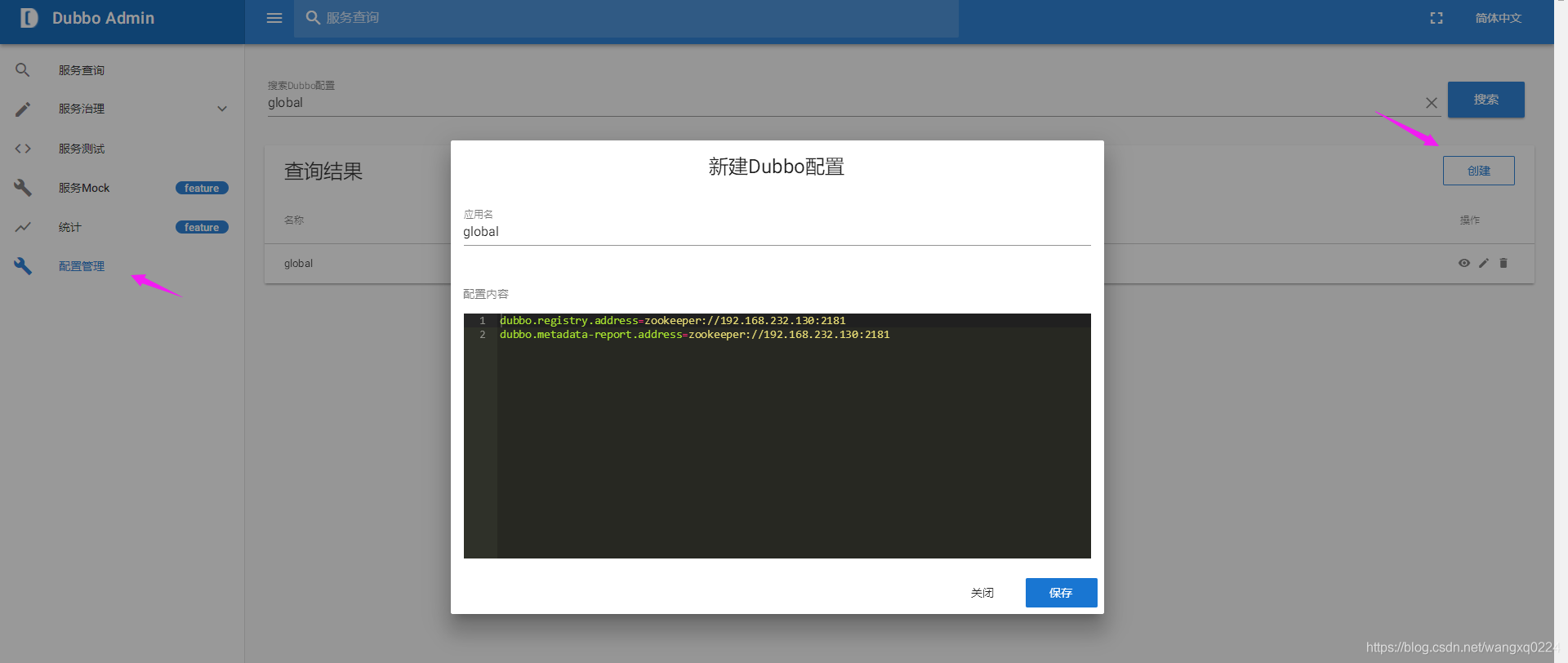Click the Dubbo Admin title text
Image resolution: width=1568 pixels, height=663 pixels.
coord(103,18)
